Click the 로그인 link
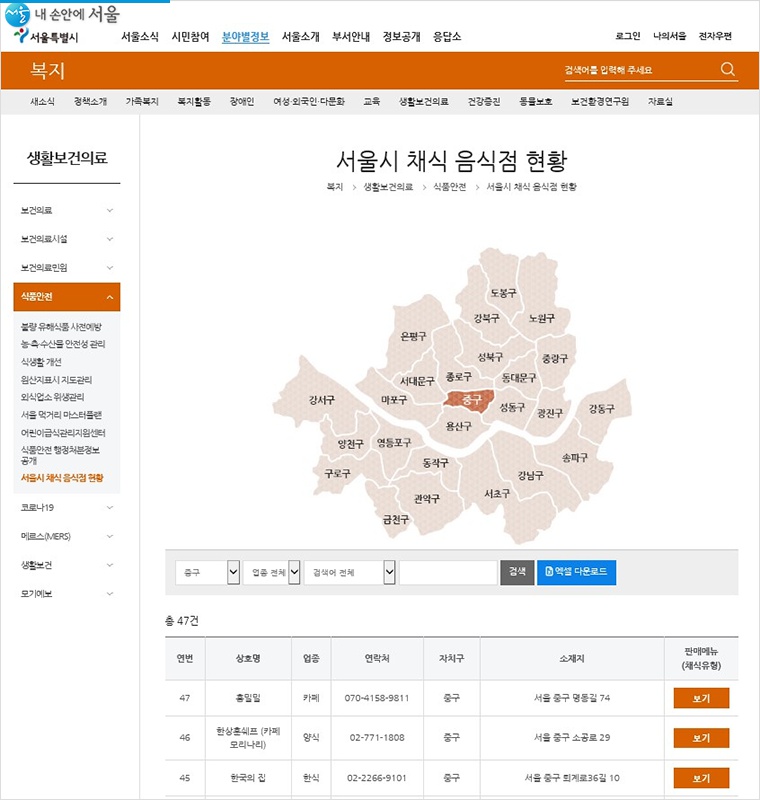The width and height of the screenshot is (760, 800). (627, 36)
